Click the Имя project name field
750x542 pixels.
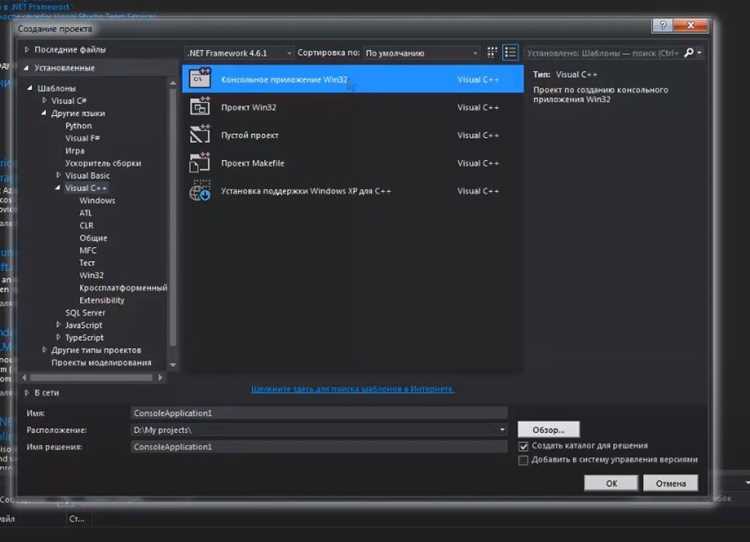click(x=319, y=413)
